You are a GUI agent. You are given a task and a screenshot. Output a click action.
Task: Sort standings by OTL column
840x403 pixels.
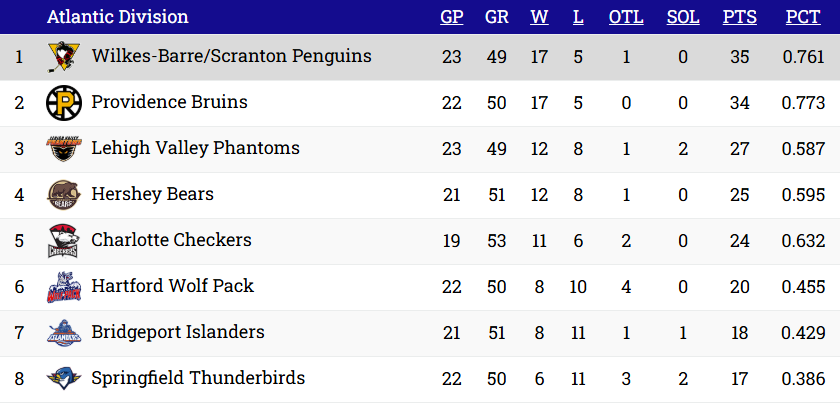626,17
